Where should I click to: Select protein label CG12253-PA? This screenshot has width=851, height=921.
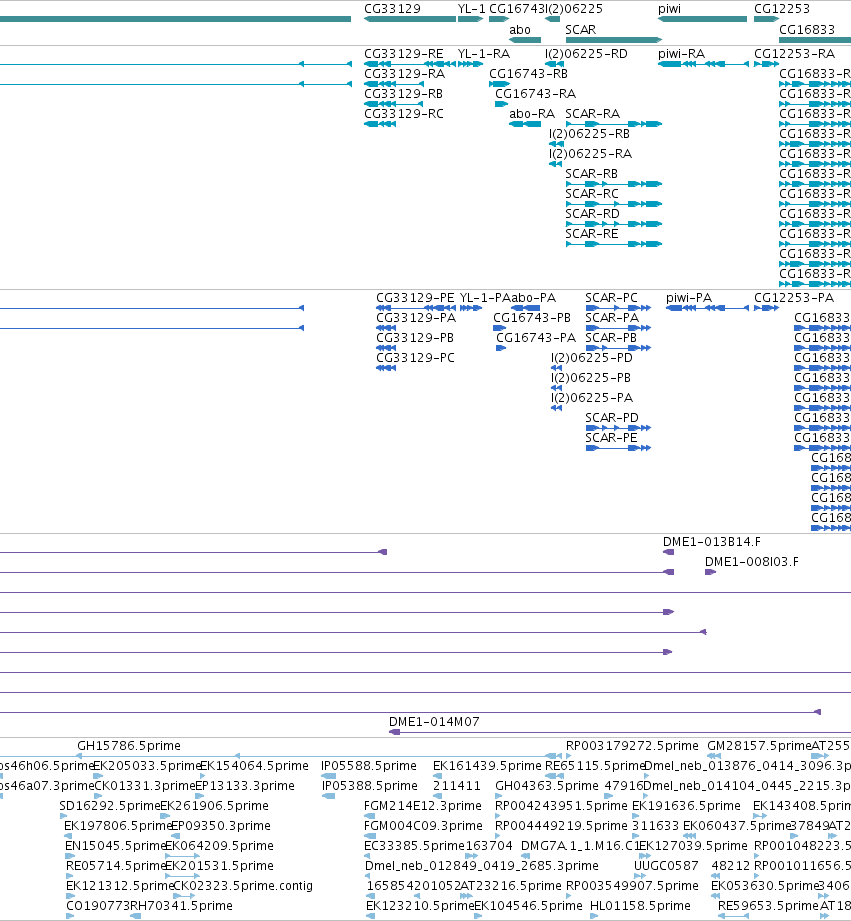tap(794, 298)
